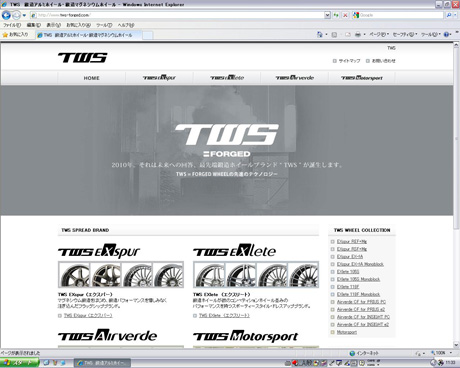This screenshot has height=368, width=460.
Task: Click the search magnifier icon
Action: (x=449, y=15)
